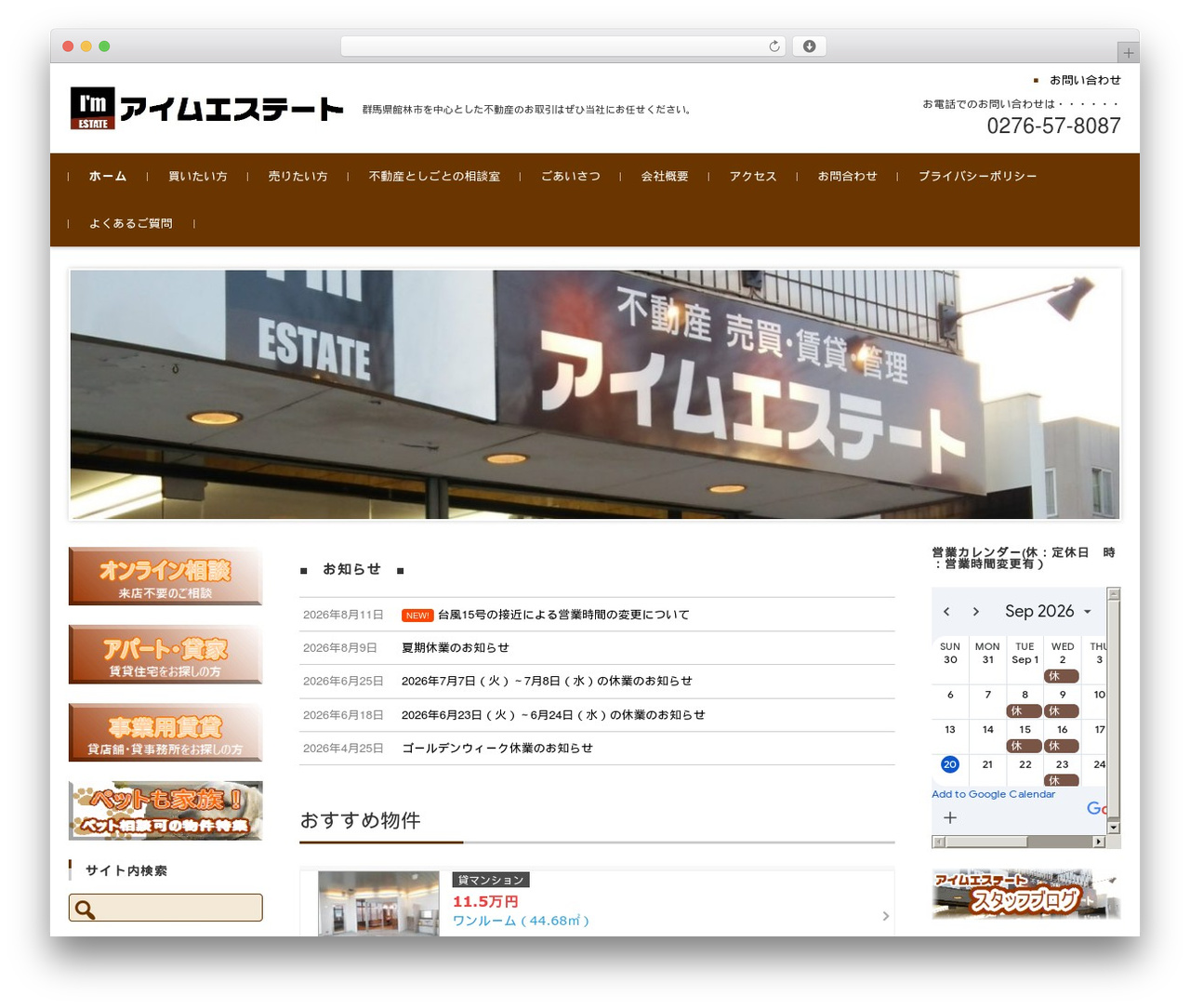Go to next month in calendar
This screenshot has width=1190, height=1008.
pyautogui.click(x=975, y=611)
